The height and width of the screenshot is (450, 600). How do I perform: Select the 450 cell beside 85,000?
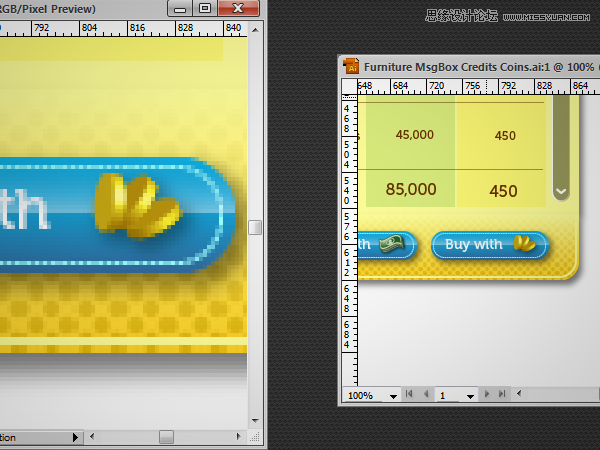pos(500,190)
